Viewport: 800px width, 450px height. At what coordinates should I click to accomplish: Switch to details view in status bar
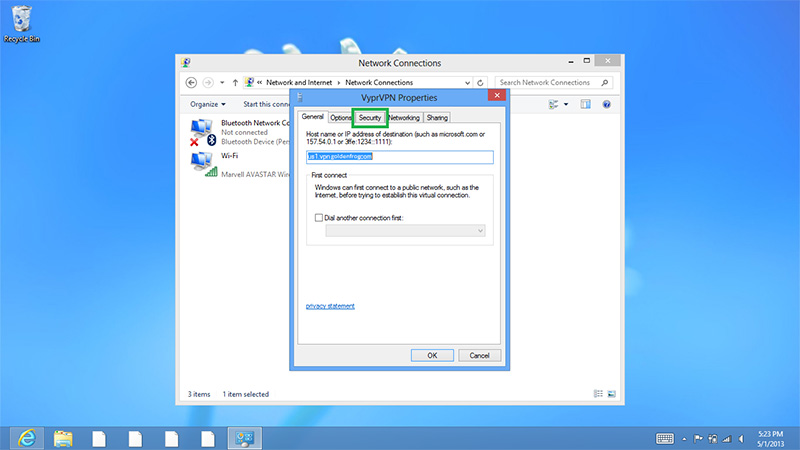click(598, 394)
